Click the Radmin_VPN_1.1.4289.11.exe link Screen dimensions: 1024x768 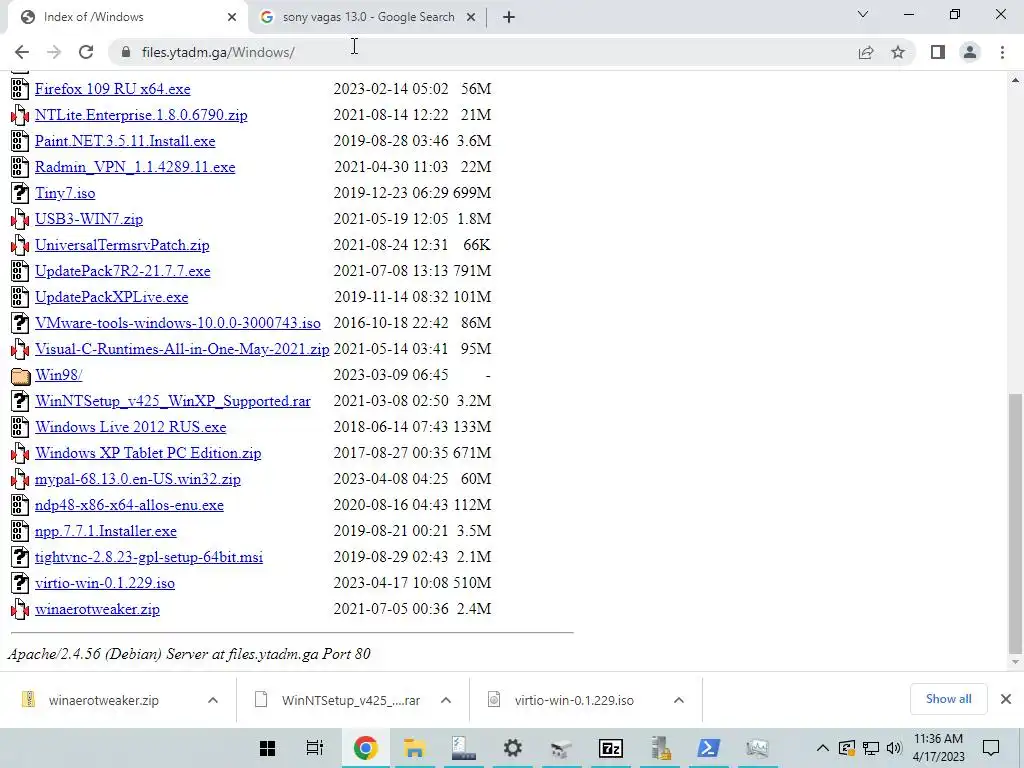[135, 167]
